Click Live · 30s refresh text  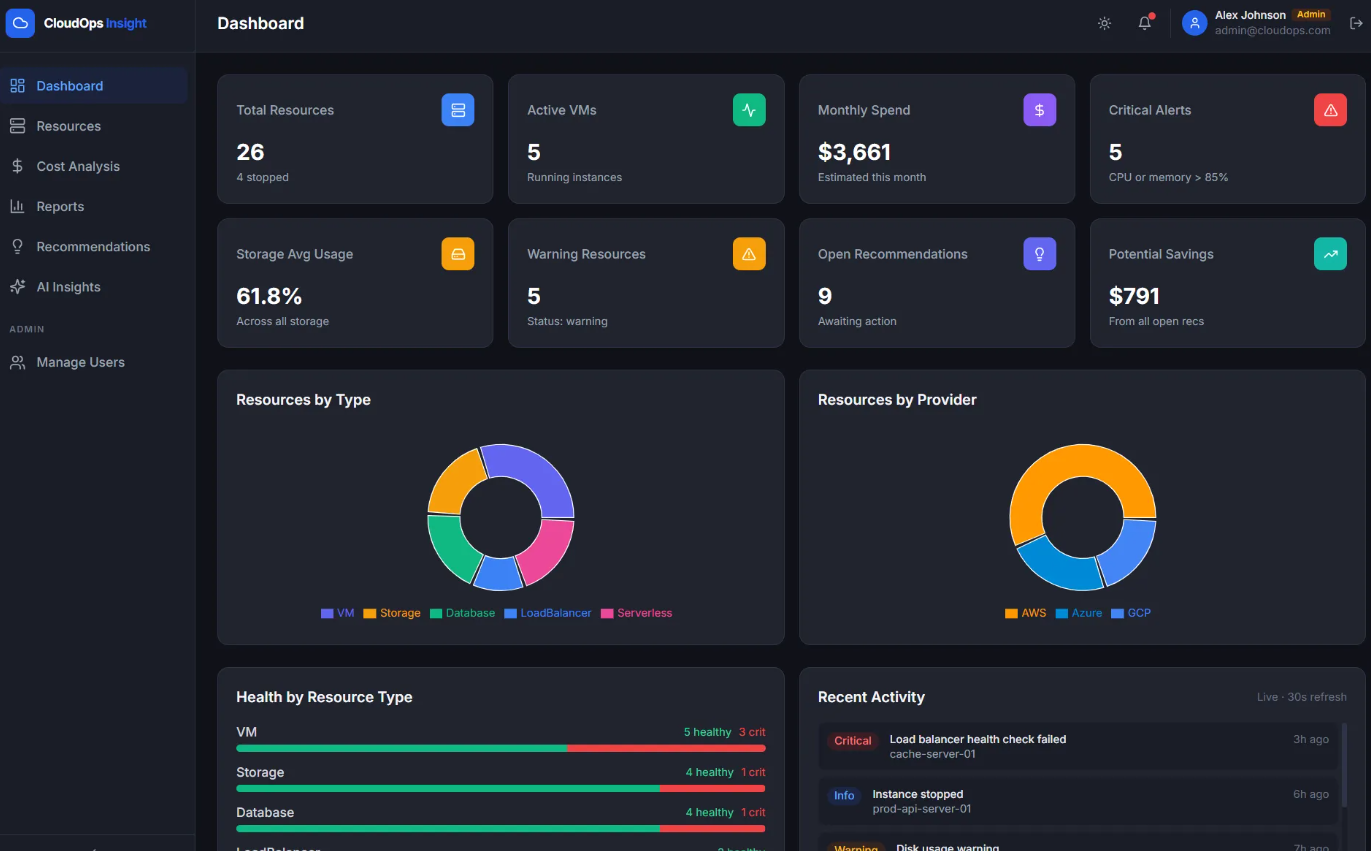pyautogui.click(x=1302, y=697)
